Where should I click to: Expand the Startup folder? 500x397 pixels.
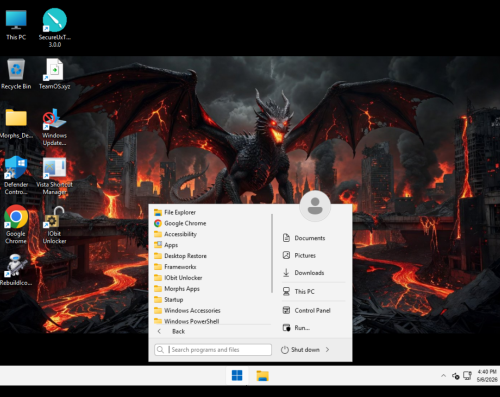(212, 300)
